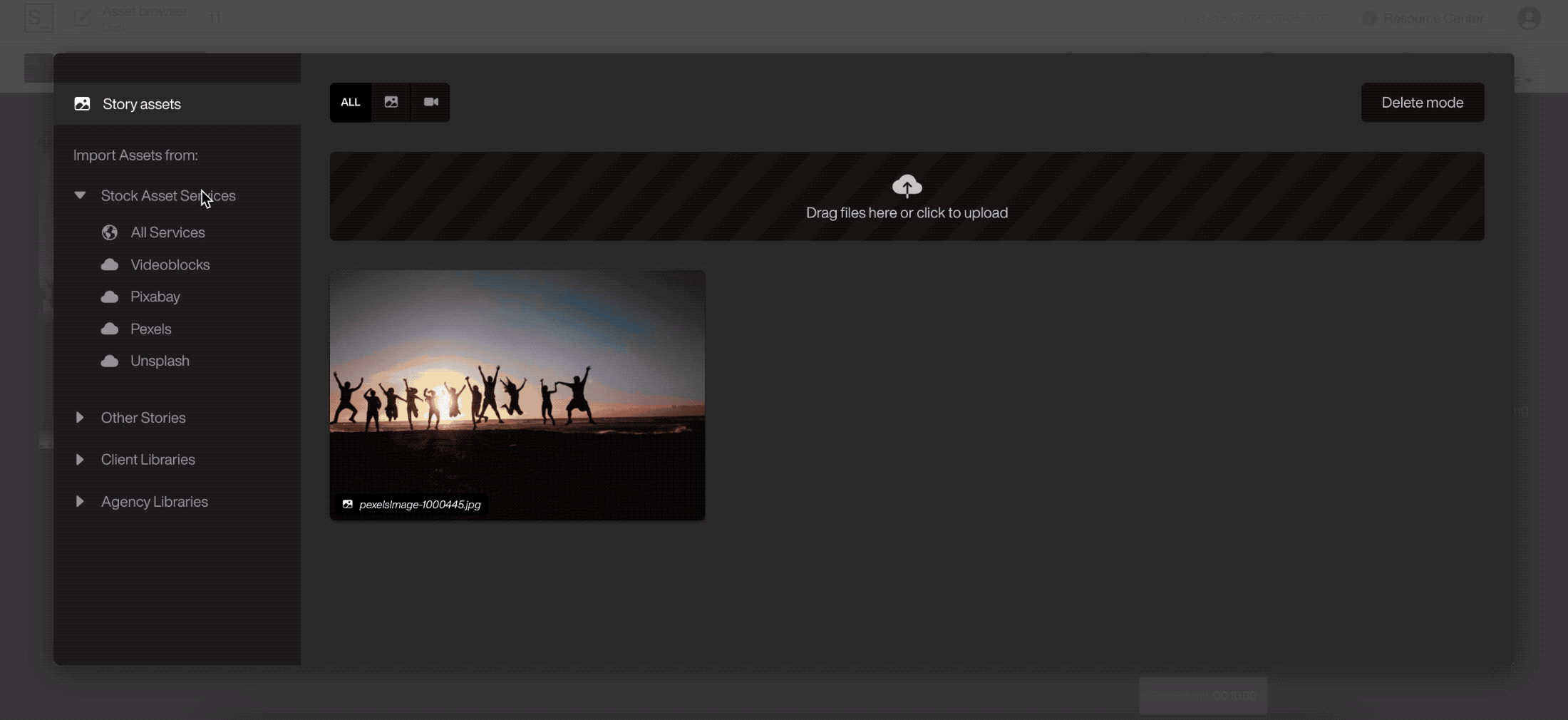Click the Unsplash cloud icon
This screenshot has width=1568, height=720.
pyautogui.click(x=110, y=361)
